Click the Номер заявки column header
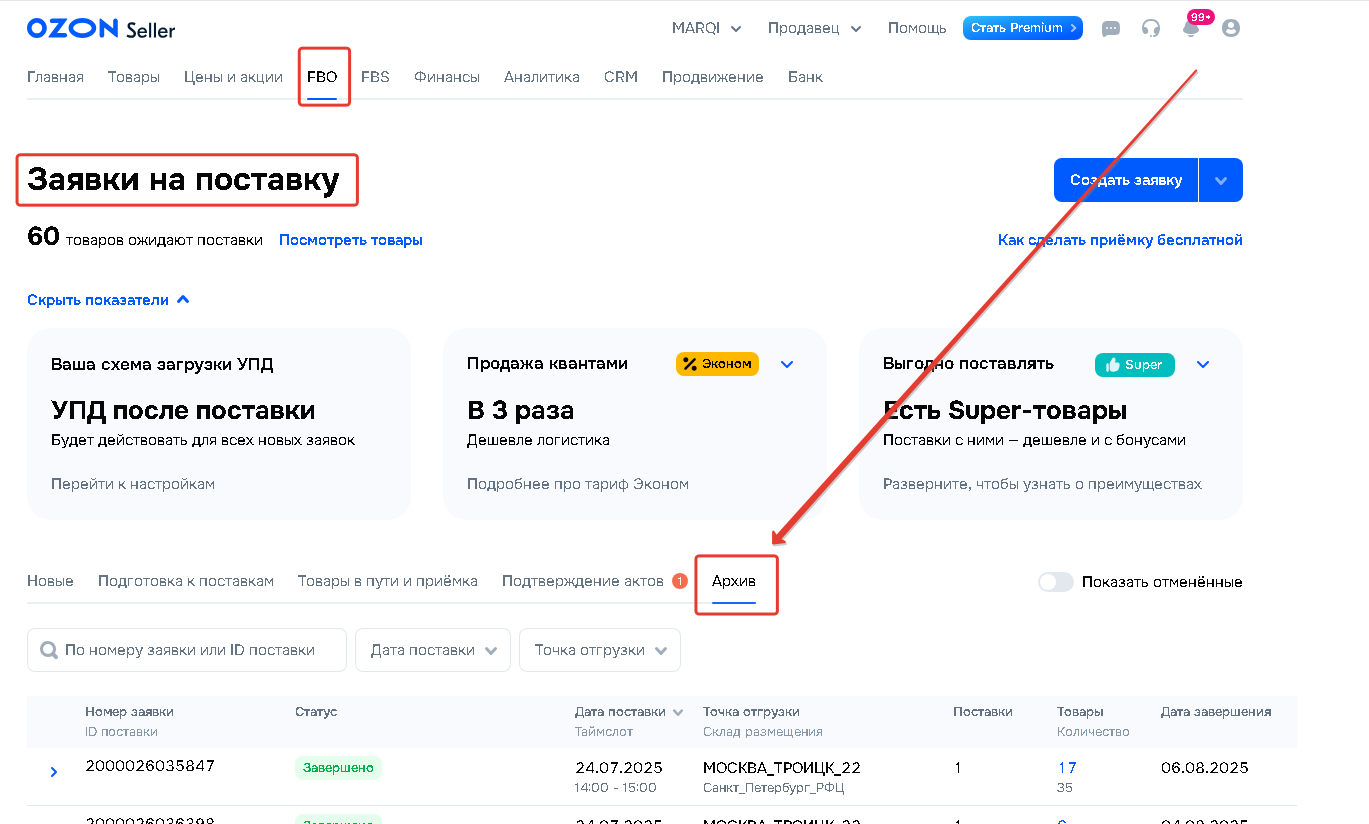 click(129, 712)
